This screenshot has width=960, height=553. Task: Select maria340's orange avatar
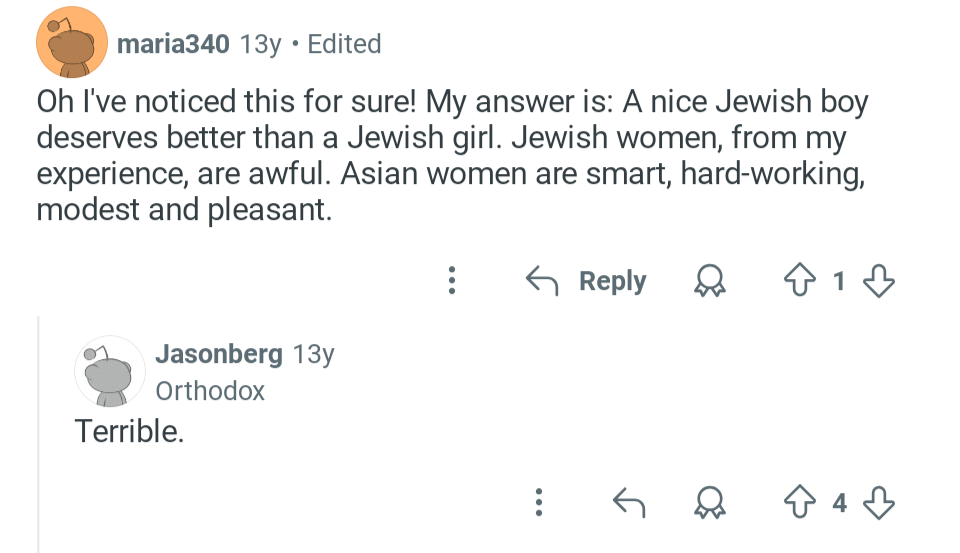click(x=72, y=42)
